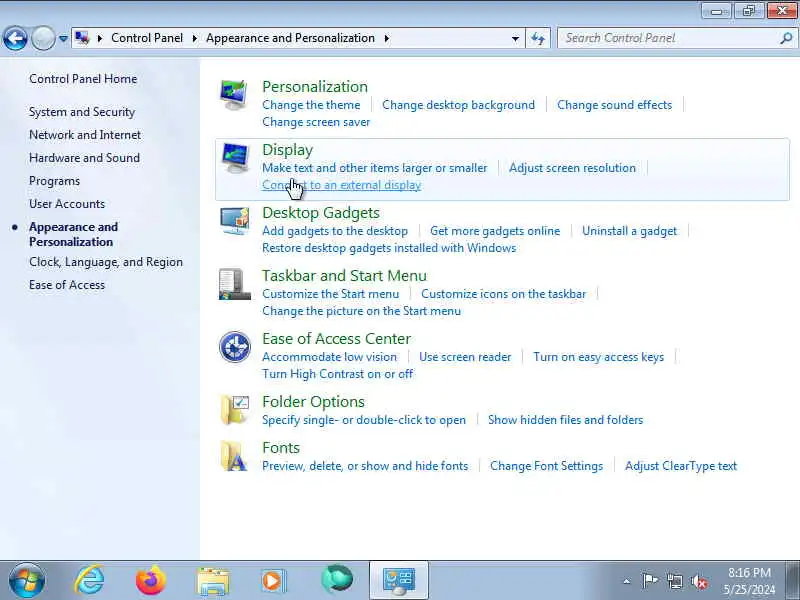Open Windows Media Player from taskbar
Viewport: 800px width, 600px height.
274,581
